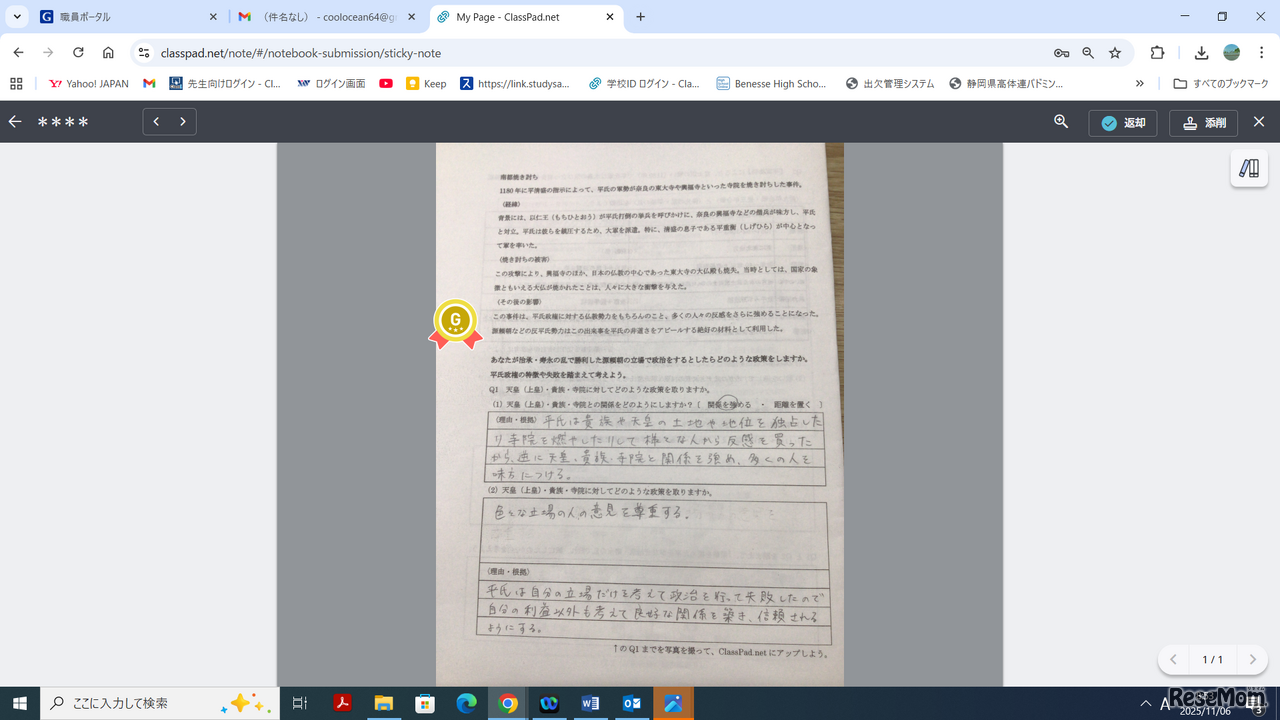Screen dimensions: 1280x720
Task: Click the back arrow next to the masked student name
Action: [x=15, y=121]
